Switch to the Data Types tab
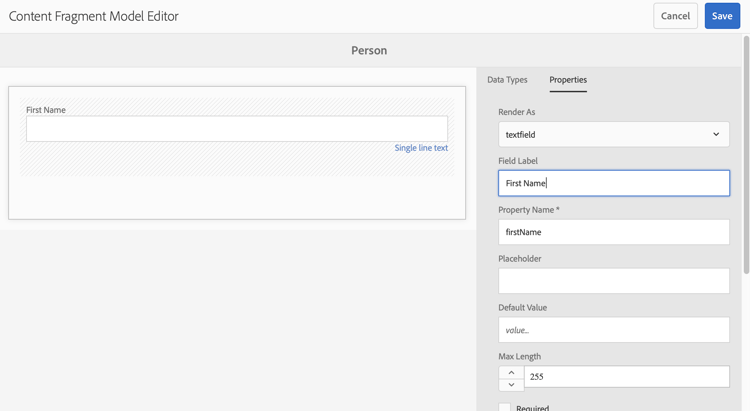The width and height of the screenshot is (750, 411). point(507,80)
